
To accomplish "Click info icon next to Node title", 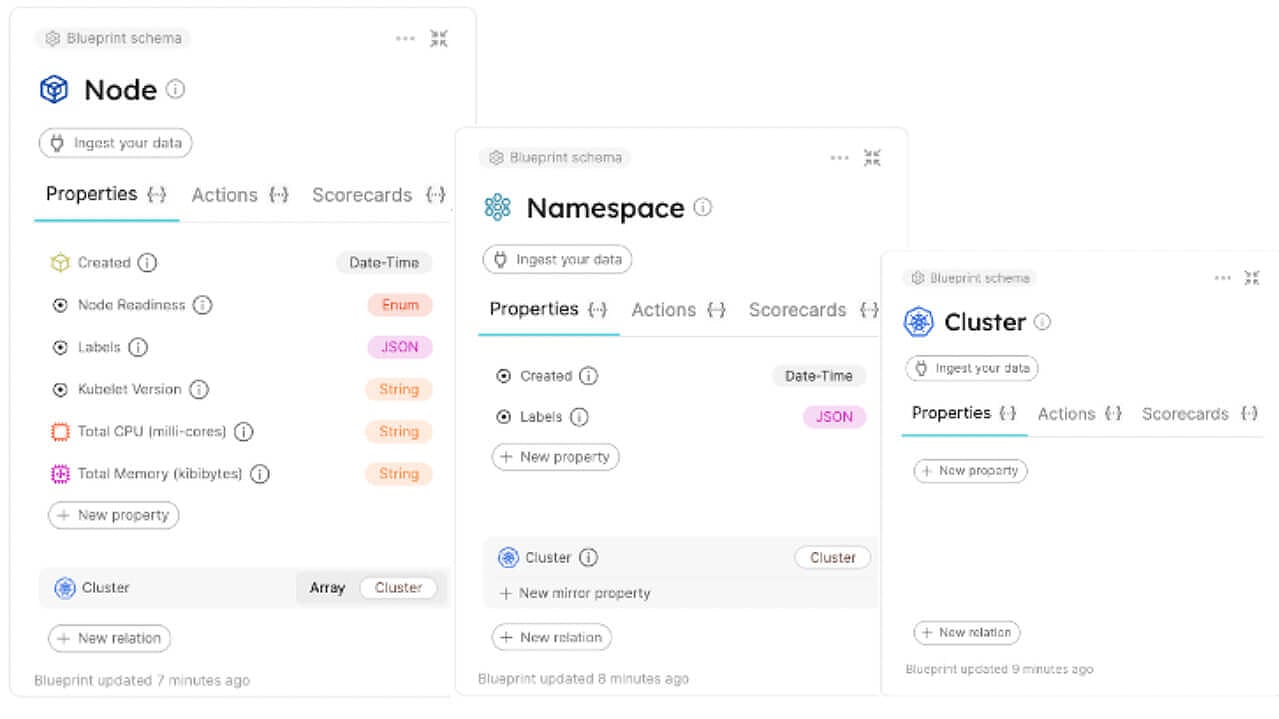I will tap(175, 89).
